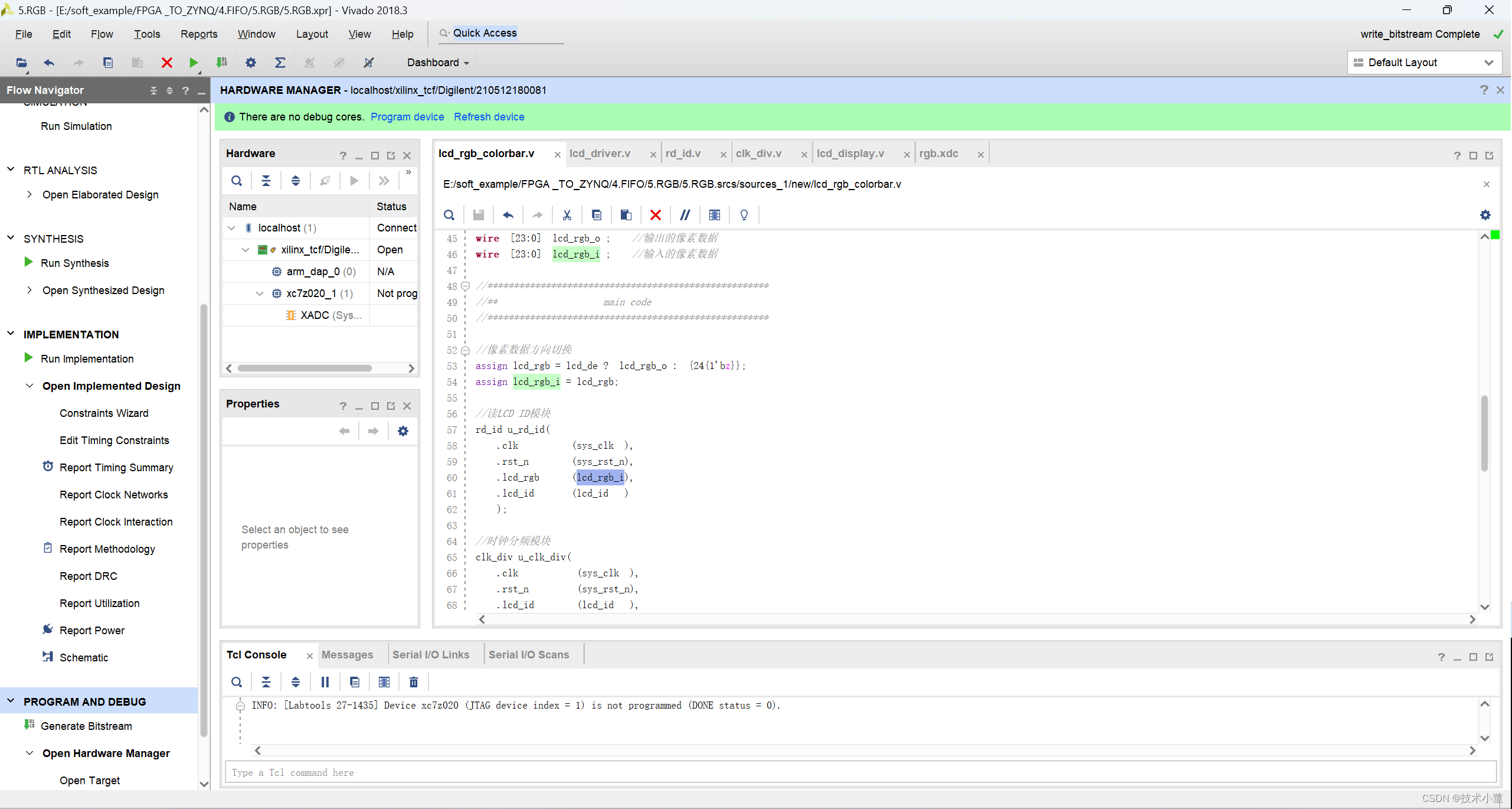Click the Tcl command input field
This screenshot has height=809, width=1512.
pos(860,772)
